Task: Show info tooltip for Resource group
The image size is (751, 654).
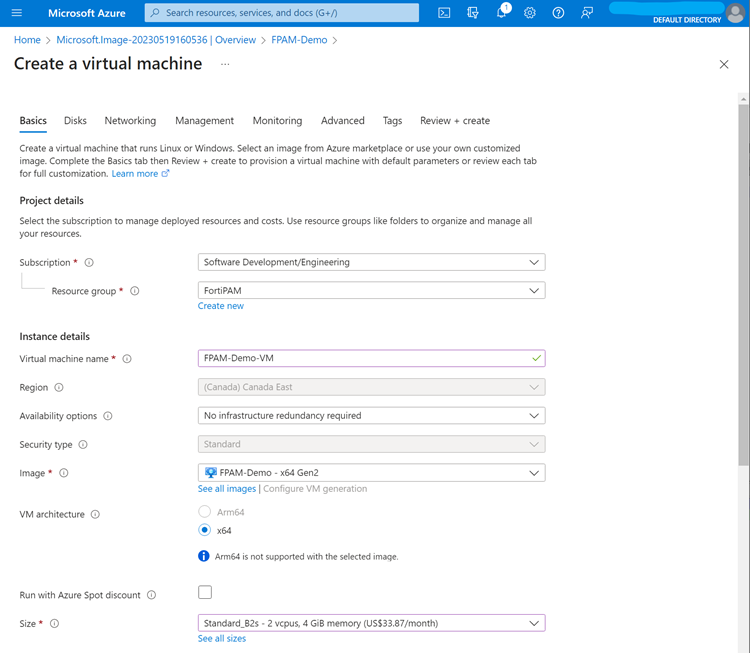Action: click(x=135, y=291)
